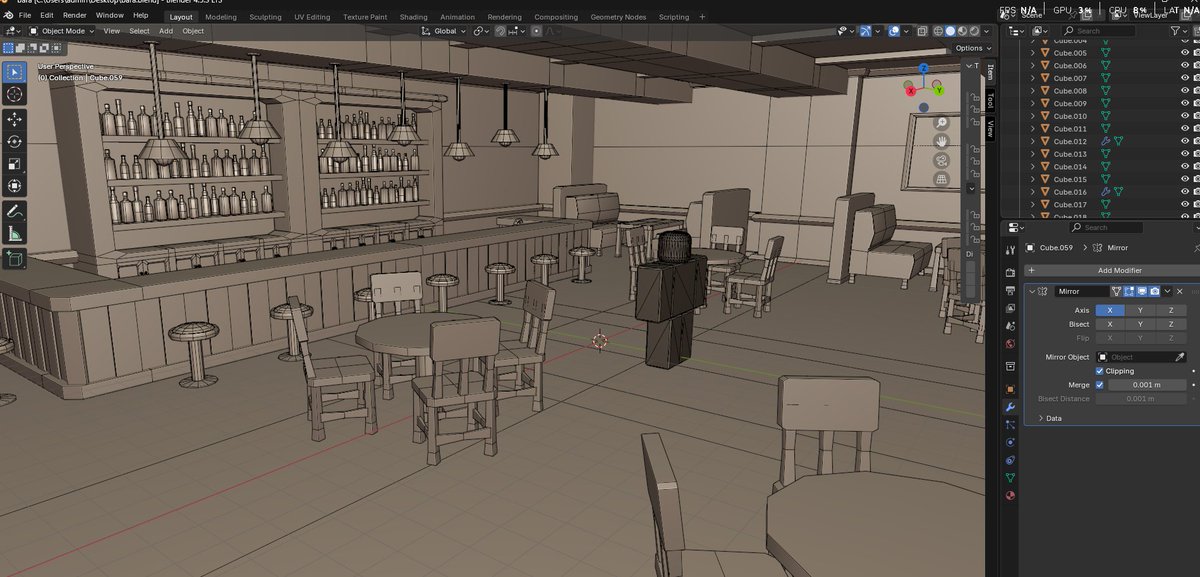Switch to the Modeling workspace tab
The image size is (1200, 577).
221,17
